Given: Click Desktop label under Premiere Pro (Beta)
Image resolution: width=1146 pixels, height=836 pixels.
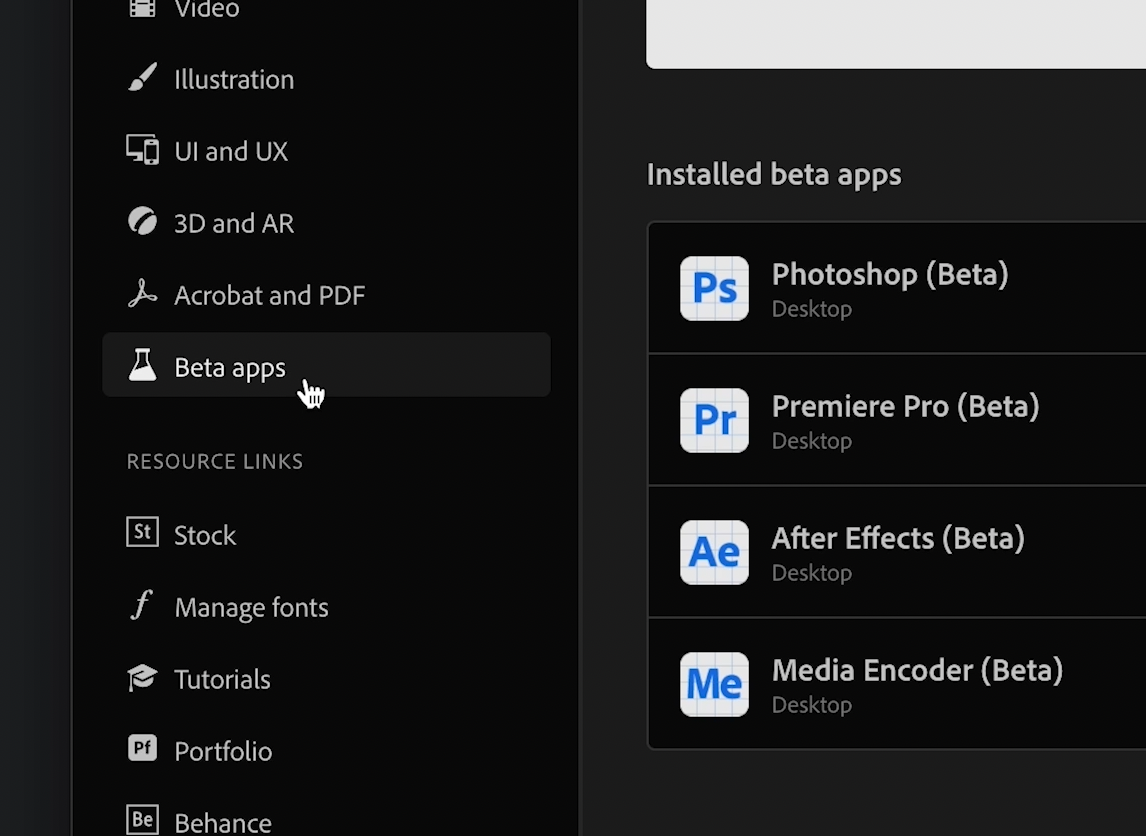Looking at the screenshot, I should (x=812, y=441).
